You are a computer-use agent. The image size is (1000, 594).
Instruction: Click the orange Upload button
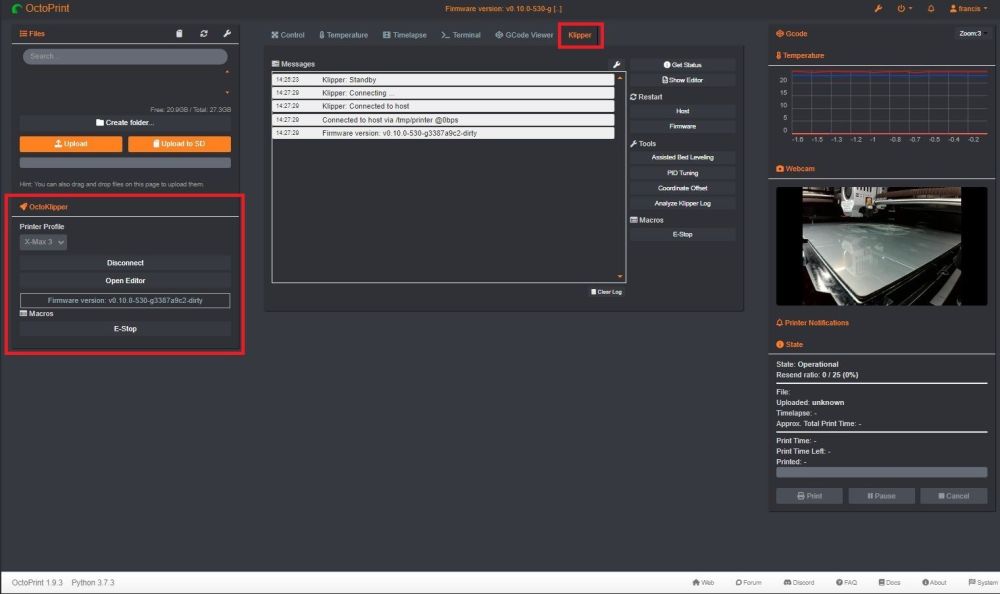tap(71, 144)
